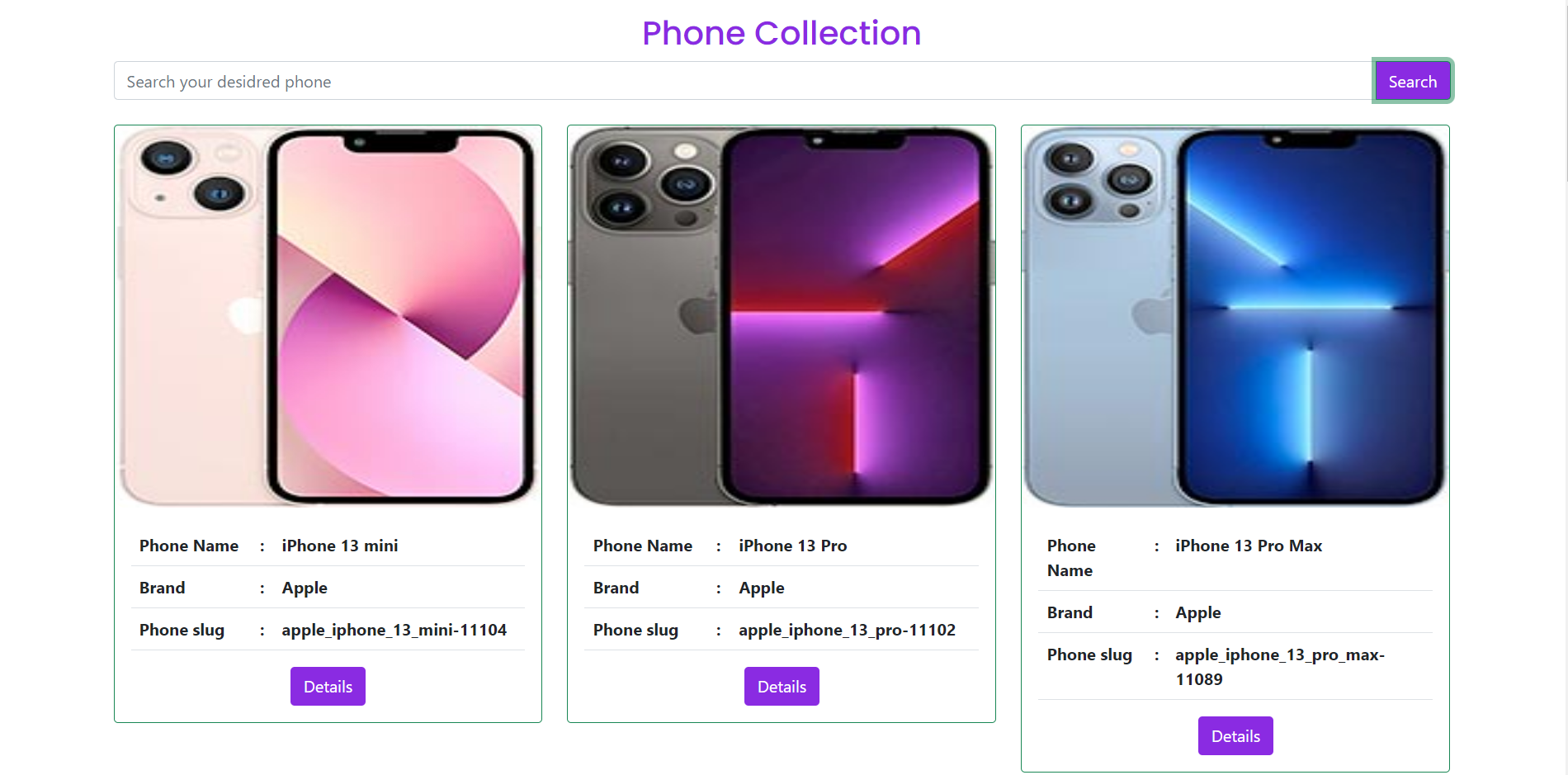Image resolution: width=1568 pixels, height=775 pixels.
Task: Click the Apple brand value on Pro card
Action: (x=762, y=588)
